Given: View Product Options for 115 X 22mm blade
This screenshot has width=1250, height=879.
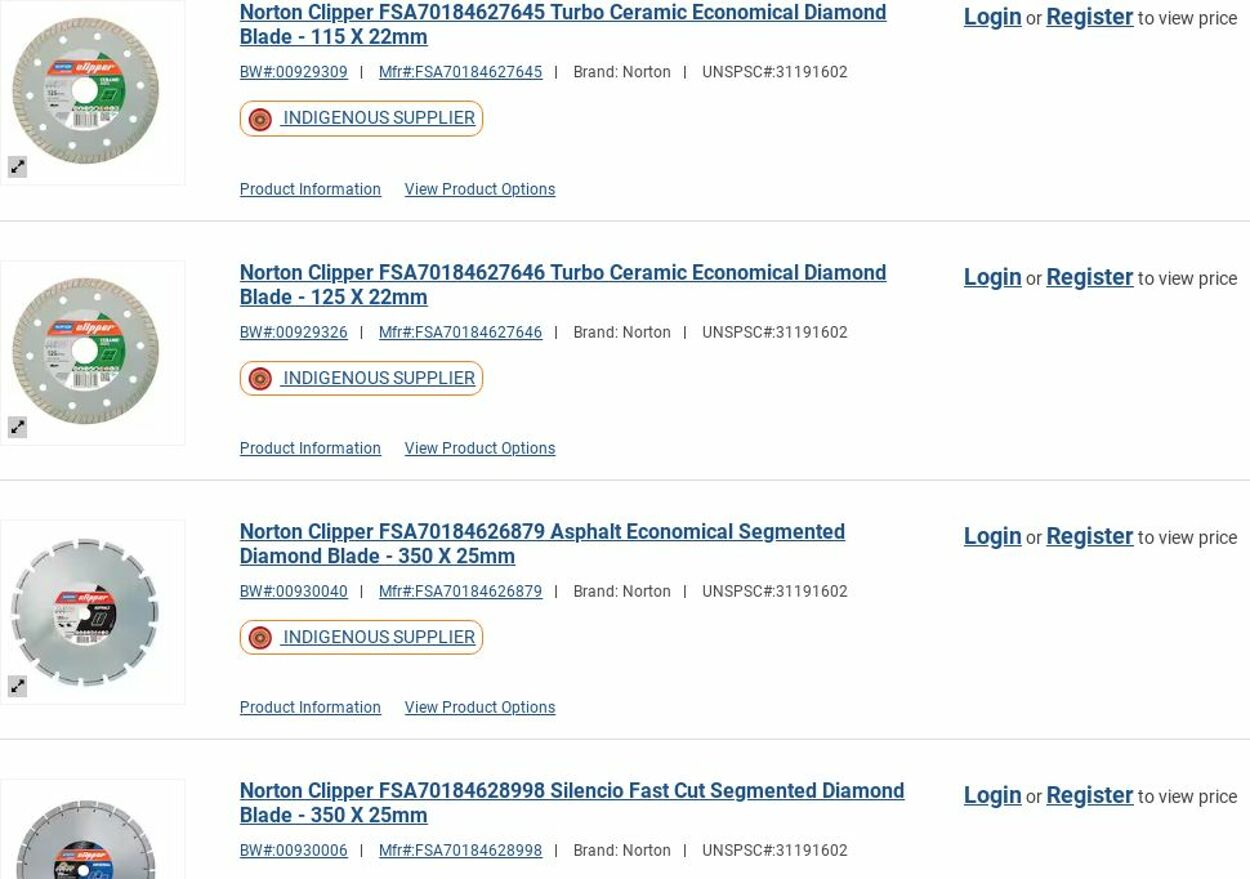Looking at the screenshot, I should click(x=479, y=189).
